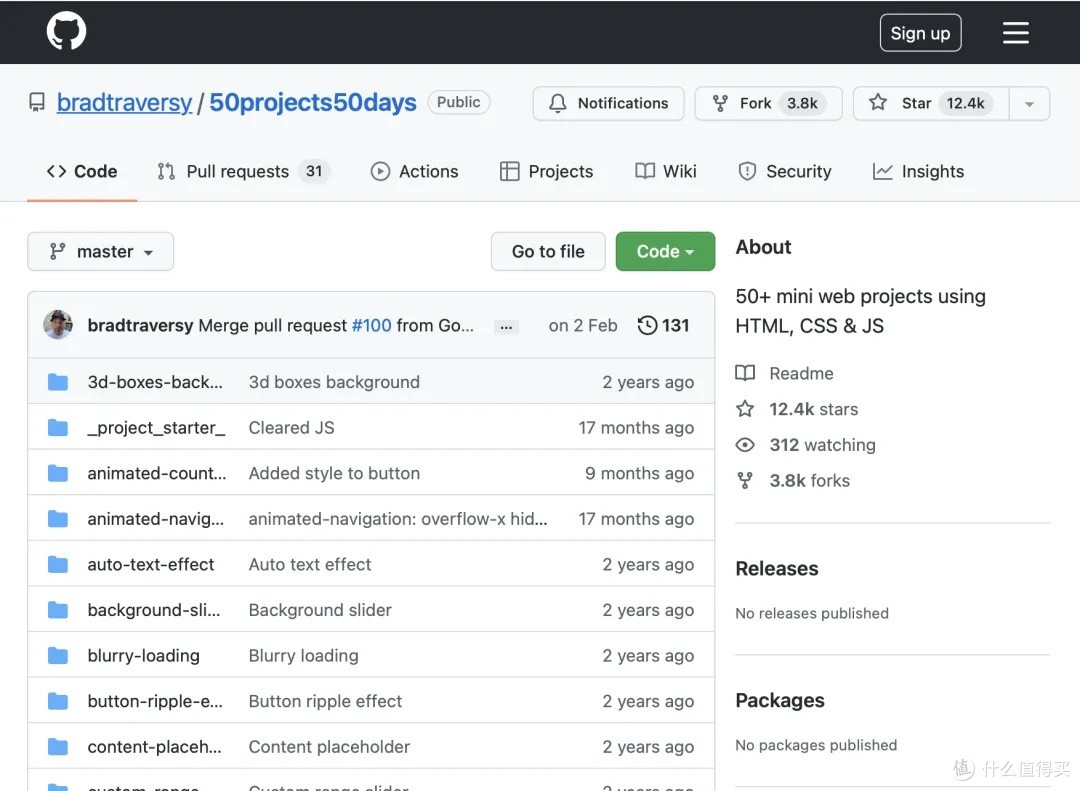The height and width of the screenshot is (791, 1080).
Task: Switch to the Pull requests tab
Action: point(244,172)
